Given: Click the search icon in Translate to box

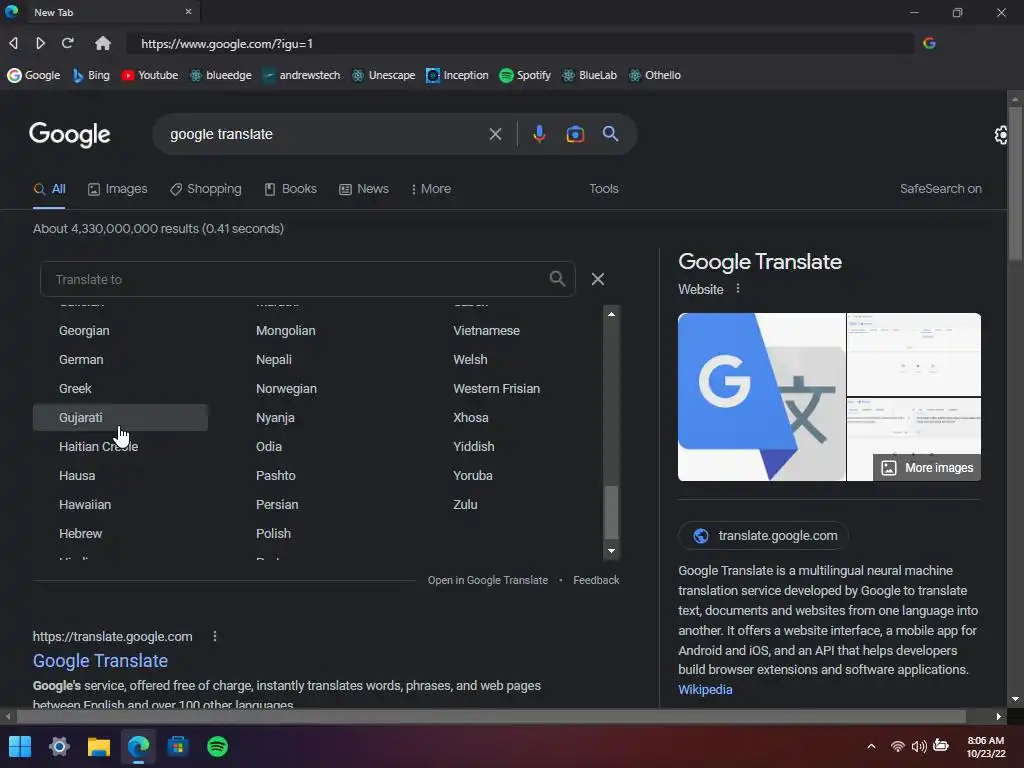Looking at the screenshot, I should (557, 279).
